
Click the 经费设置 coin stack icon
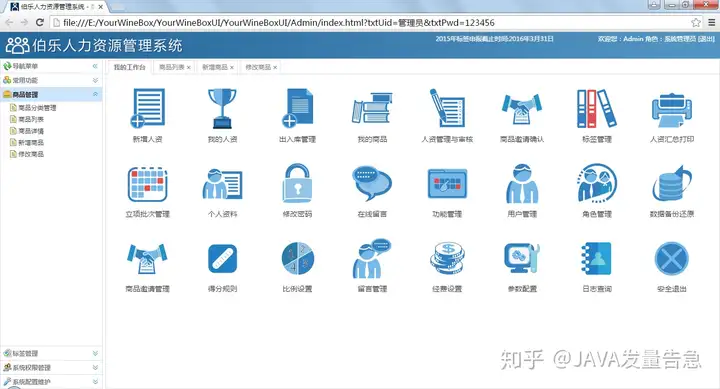(447, 258)
